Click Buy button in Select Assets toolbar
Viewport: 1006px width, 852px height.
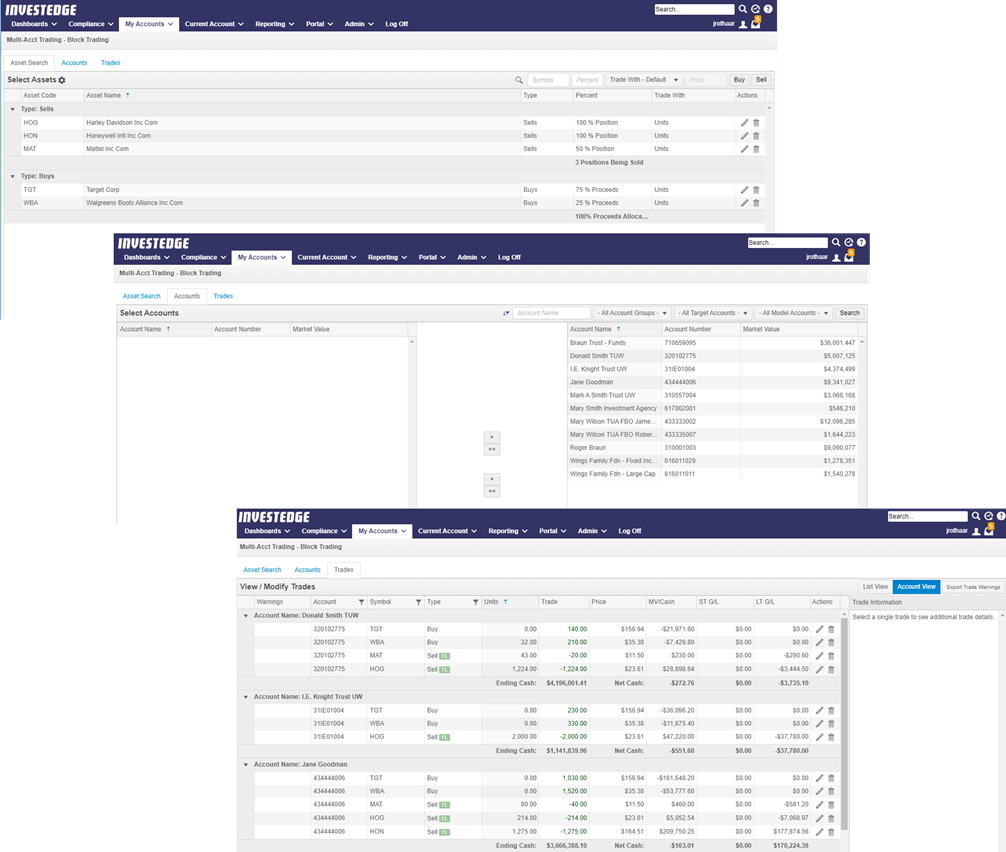tap(739, 80)
